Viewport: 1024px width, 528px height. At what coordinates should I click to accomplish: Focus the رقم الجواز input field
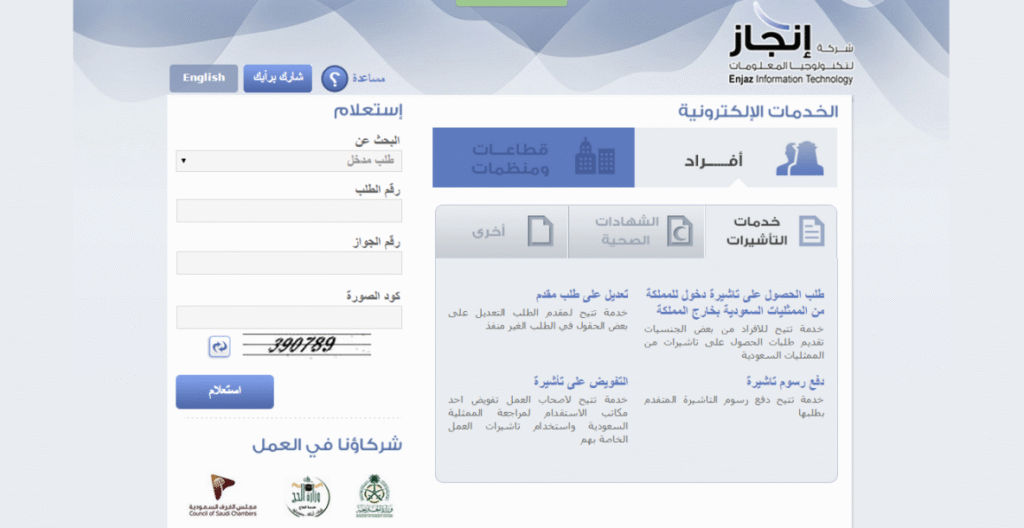[289, 263]
